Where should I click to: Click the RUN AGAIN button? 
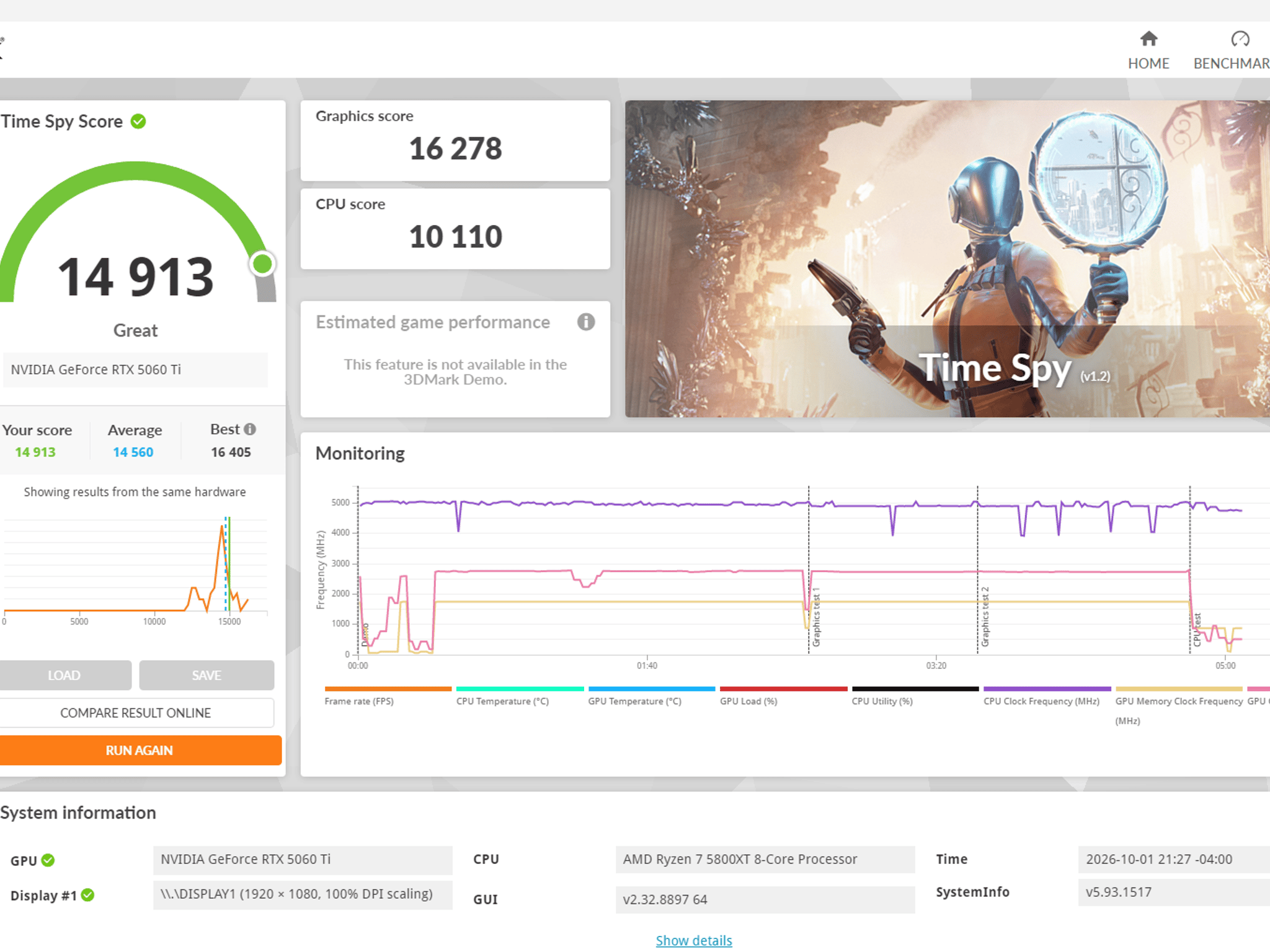[x=140, y=750]
